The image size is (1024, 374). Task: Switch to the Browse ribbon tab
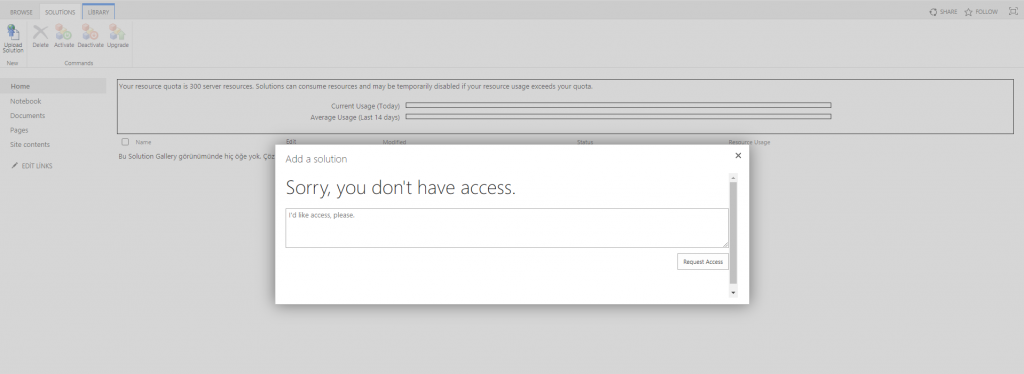tap(21, 12)
